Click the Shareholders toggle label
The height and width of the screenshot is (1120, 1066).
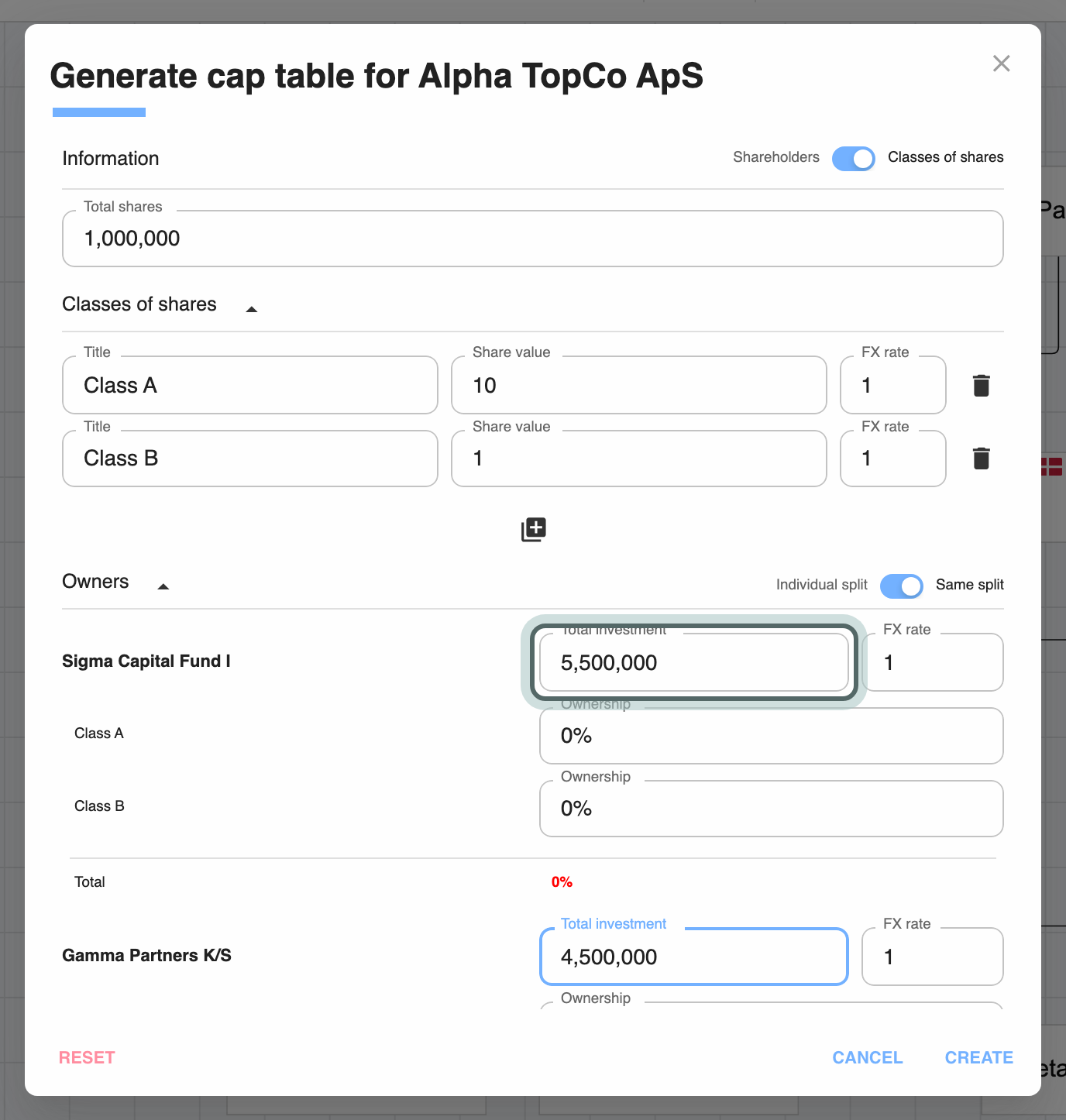(x=776, y=157)
